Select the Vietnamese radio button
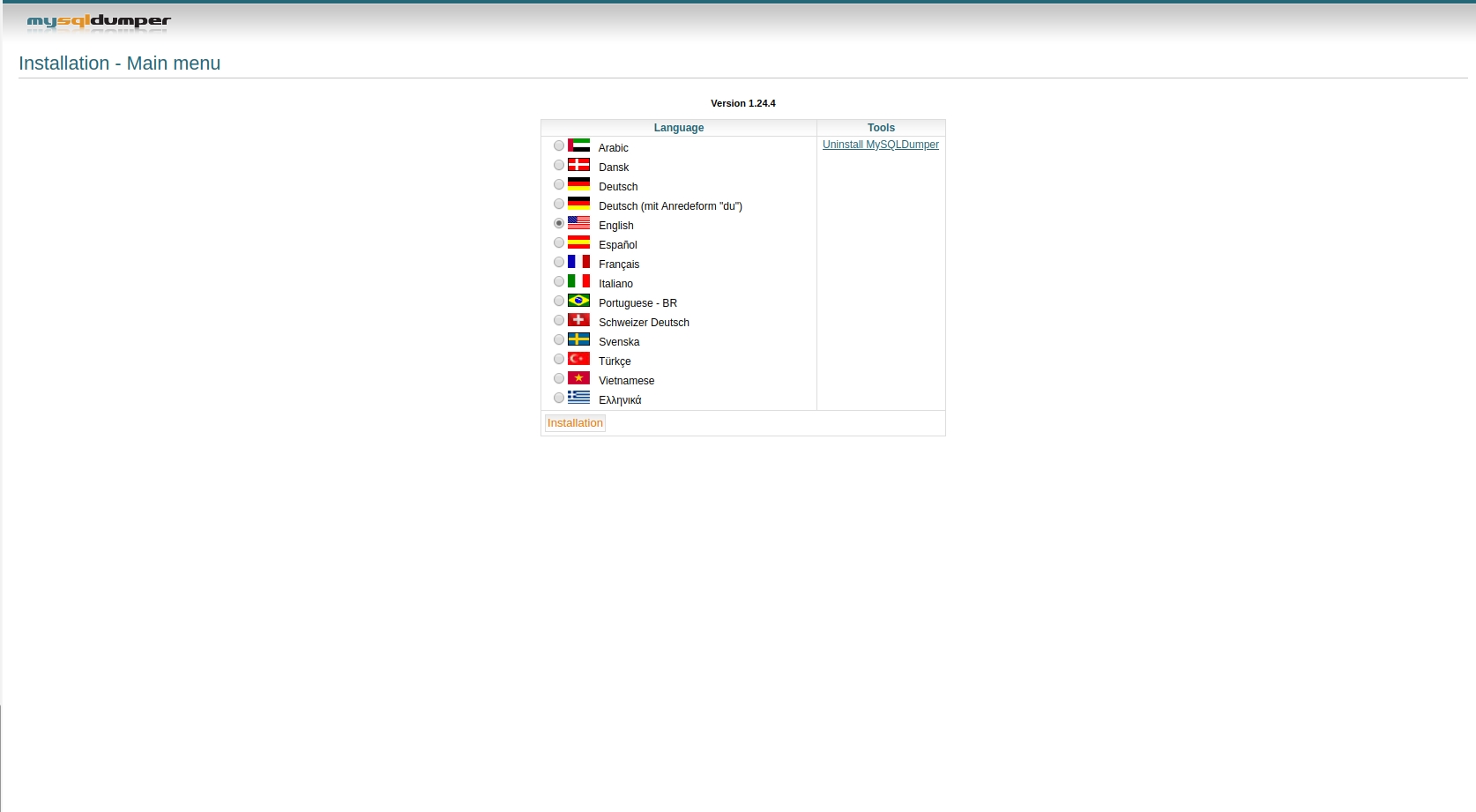This screenshot has width=1476, height=812. (559, 378)
